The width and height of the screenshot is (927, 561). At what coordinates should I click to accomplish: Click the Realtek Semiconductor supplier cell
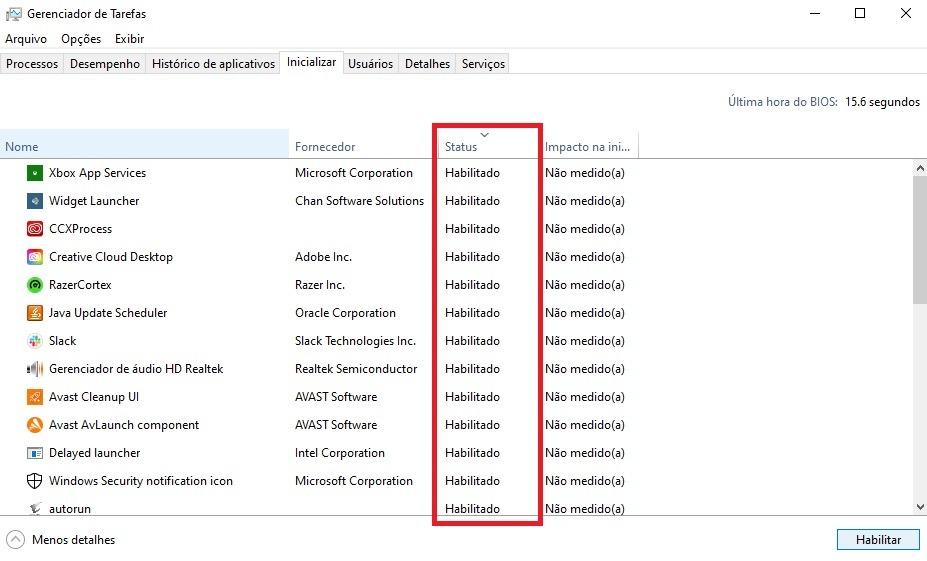tap(356, 369)
